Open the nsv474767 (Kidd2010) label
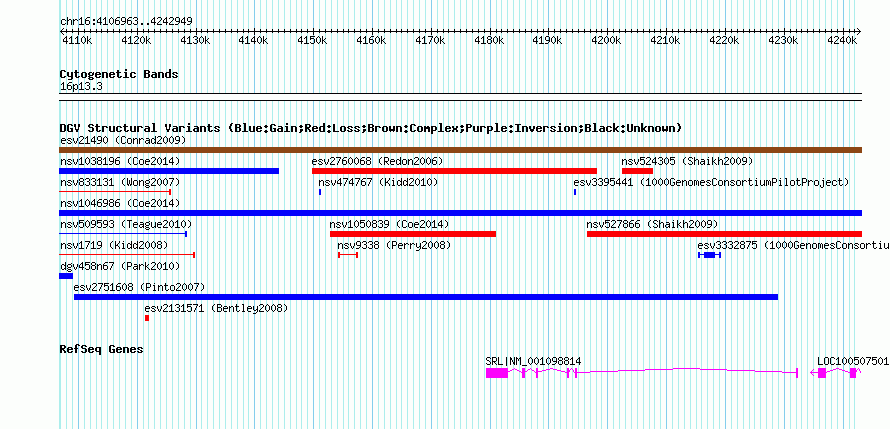This screenshot has width=890, height=429. coord(378,183)
